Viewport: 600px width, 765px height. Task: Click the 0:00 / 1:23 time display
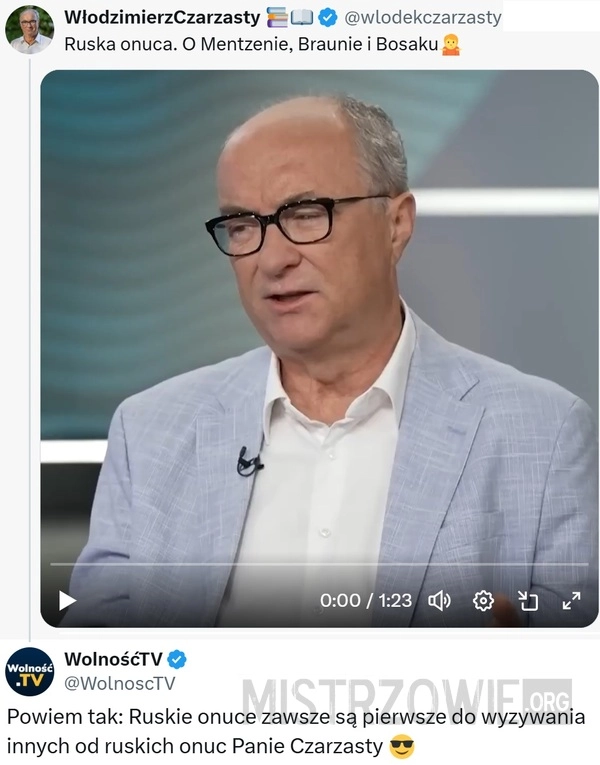click(x=366, y=601)
